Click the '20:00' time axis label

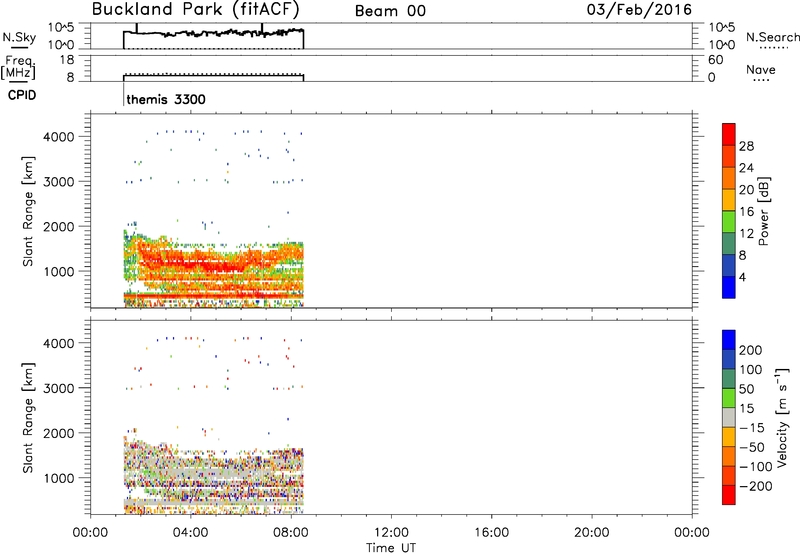(592, 533)
